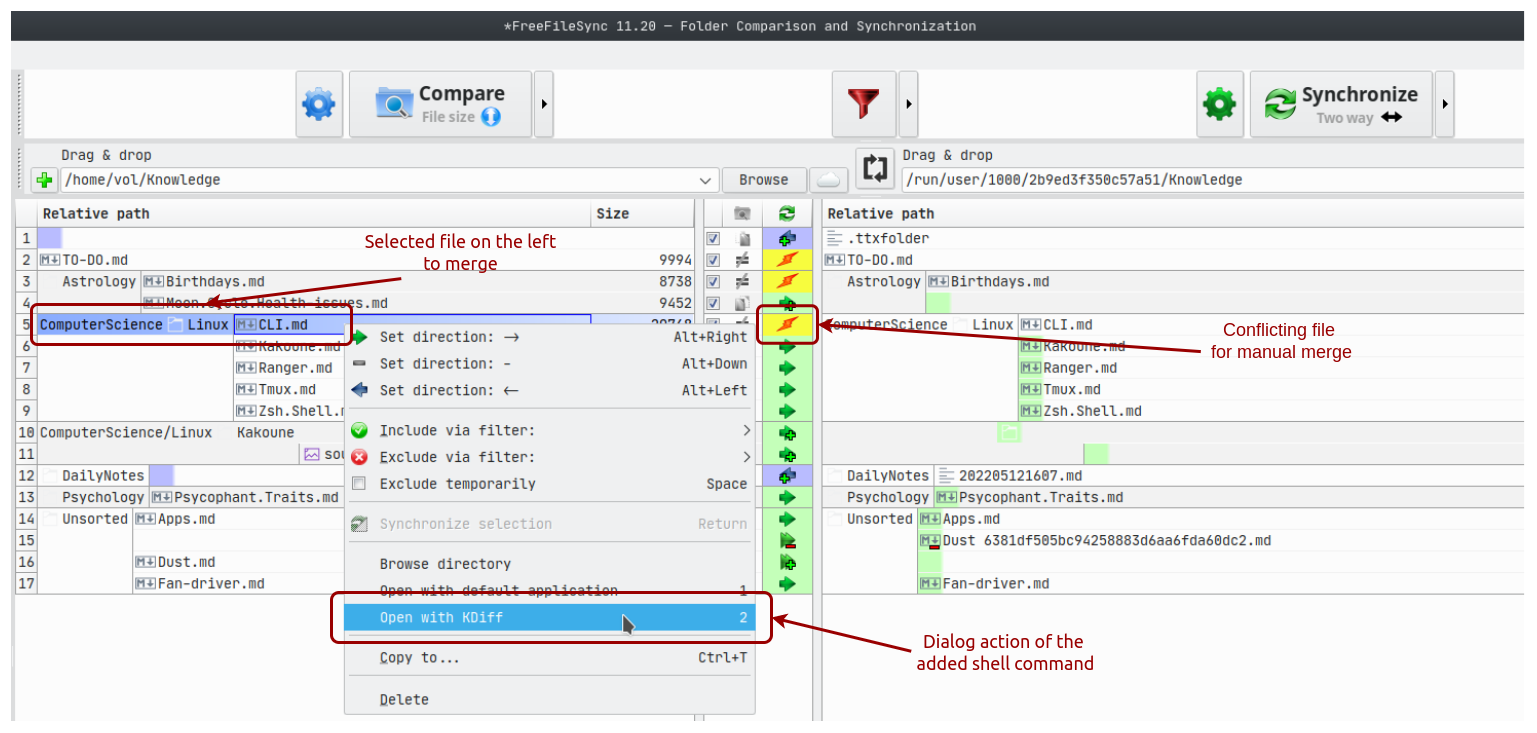Open the red funnel filter settings
This screenshot has width=1537, height=733.
pos(864,104)
